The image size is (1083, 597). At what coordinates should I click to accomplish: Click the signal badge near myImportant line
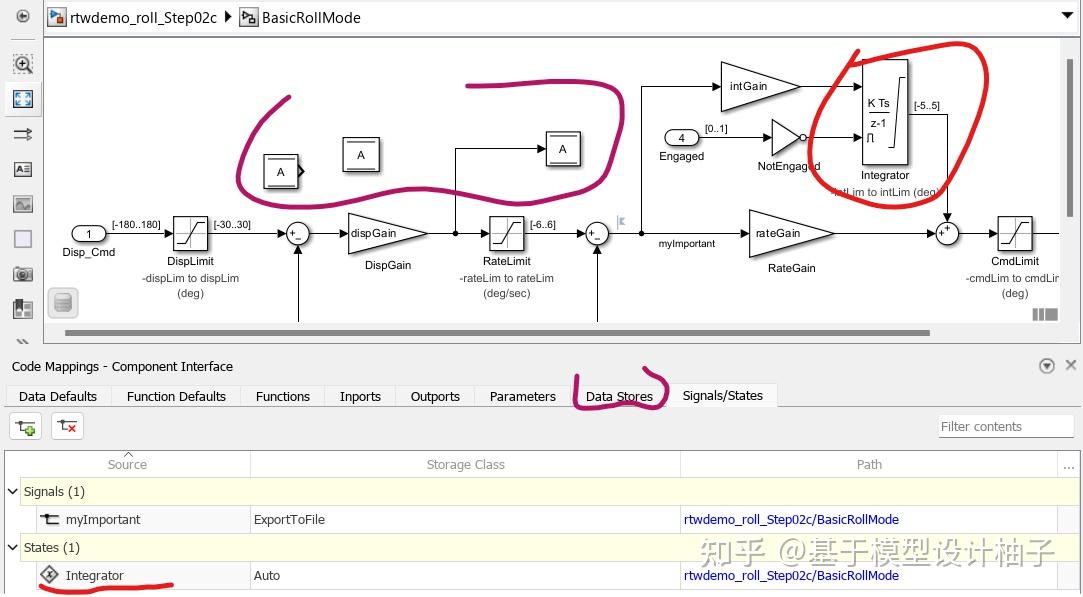tap(621, 221)
